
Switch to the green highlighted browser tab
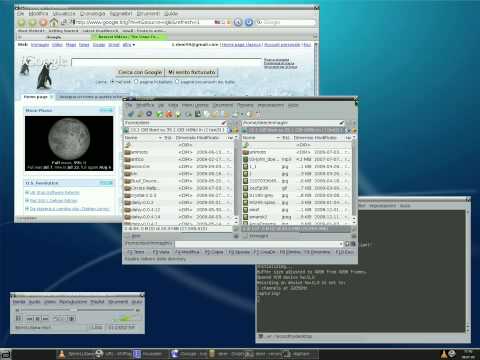[x=129, y=37]
